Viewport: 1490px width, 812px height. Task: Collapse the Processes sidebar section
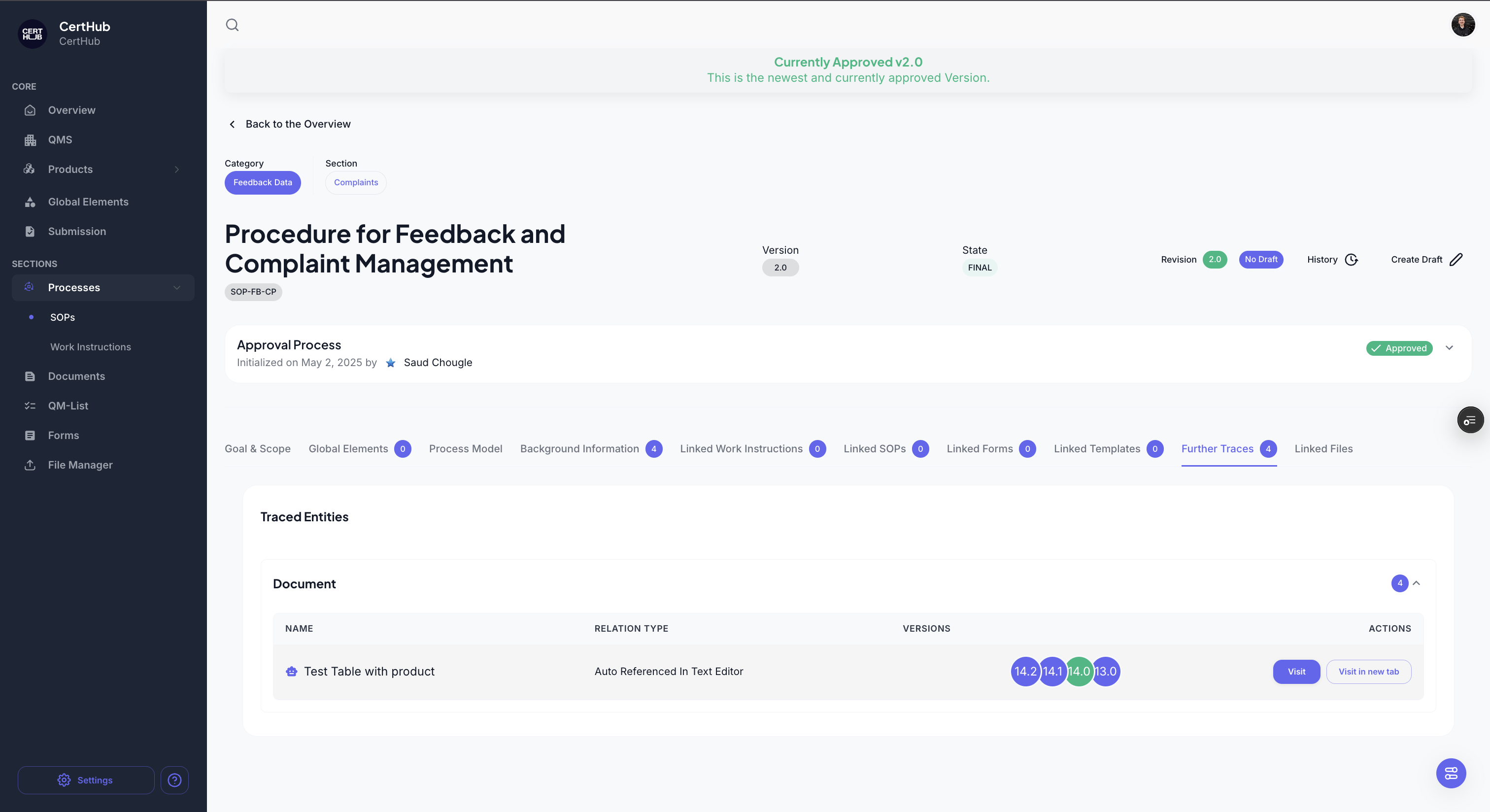pos(176,287)
